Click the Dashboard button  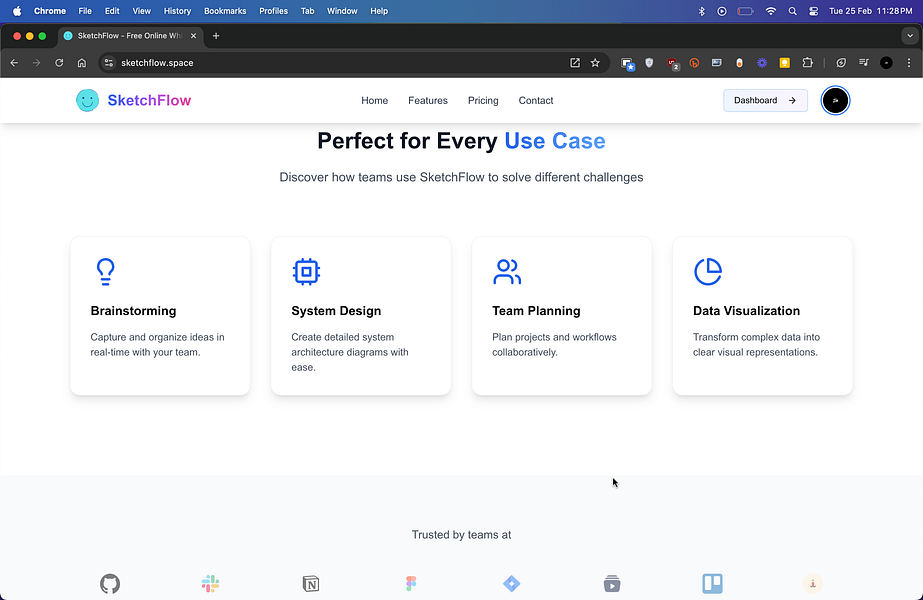765,100
